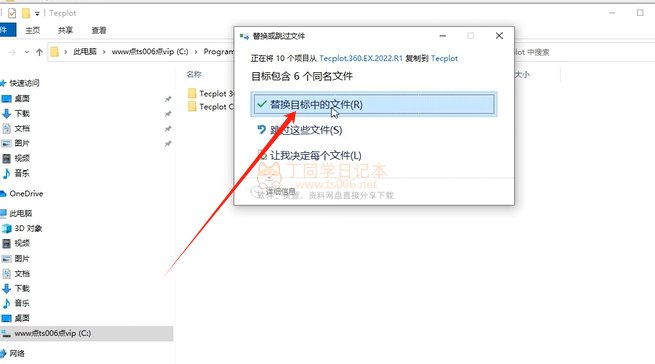Click pin icon beside quick access 文档
The image size is (655, 364).
(x=168, y=129)
